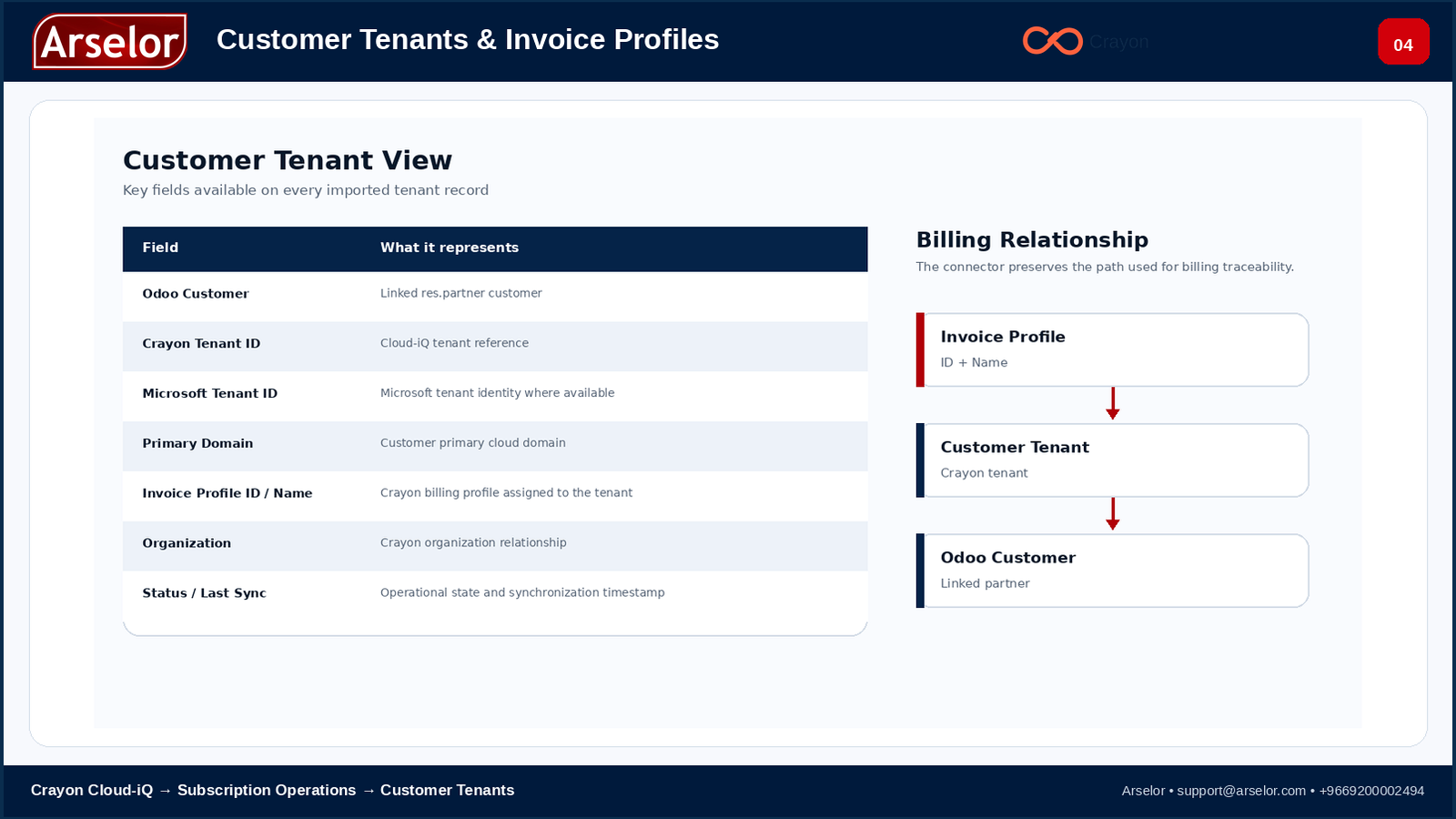Click "Cloud-iQ tenant reference" description
The height and width of the screenshot is (819, 1456).
pos(454,343)
